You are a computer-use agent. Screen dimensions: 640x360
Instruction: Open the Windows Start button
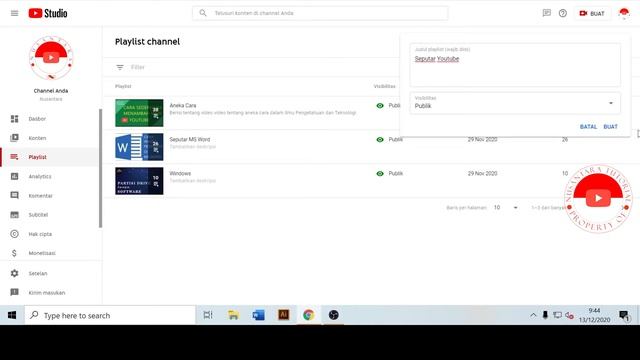(x=12, y=315)
